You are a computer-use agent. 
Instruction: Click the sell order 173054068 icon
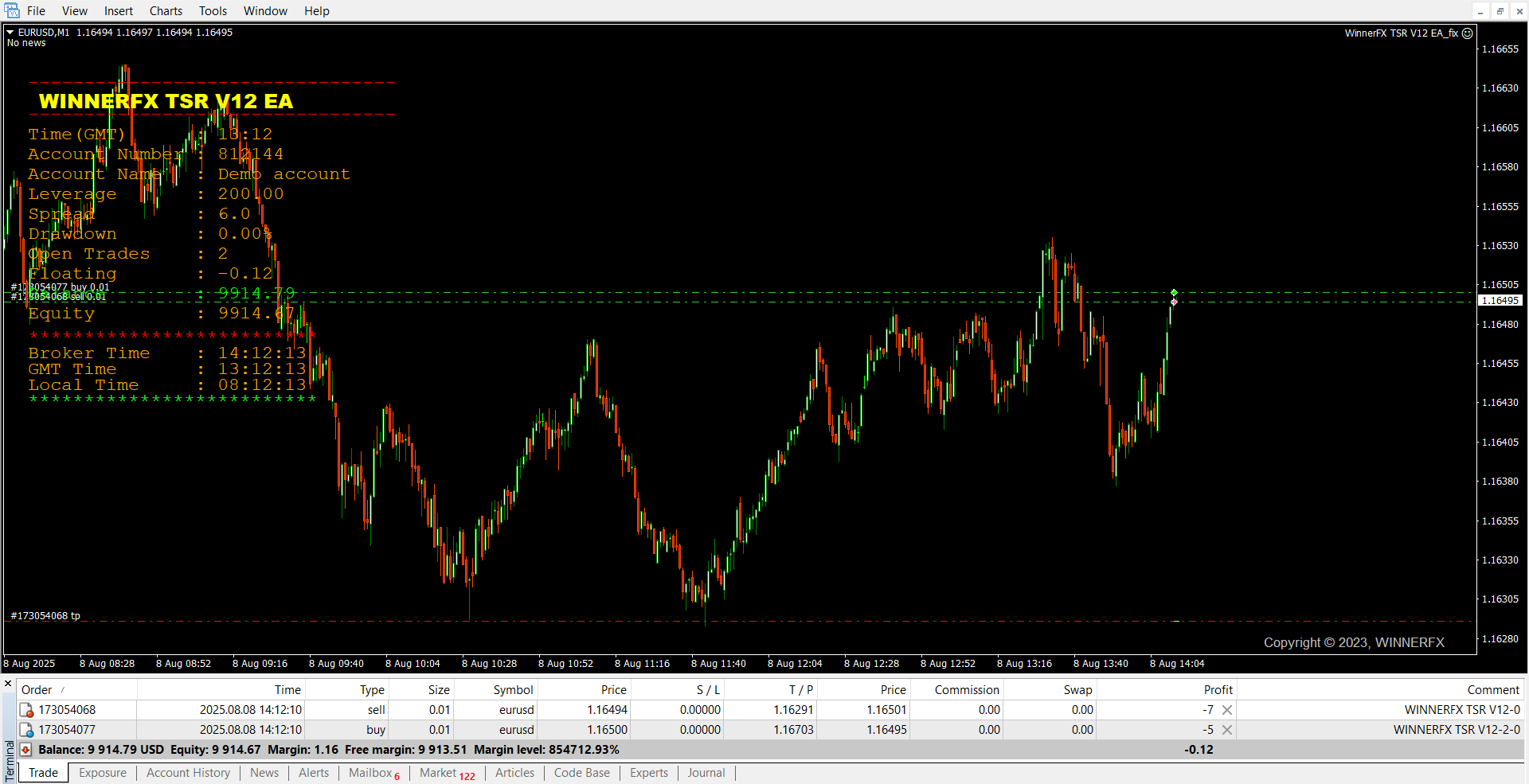tap(27, 710)
